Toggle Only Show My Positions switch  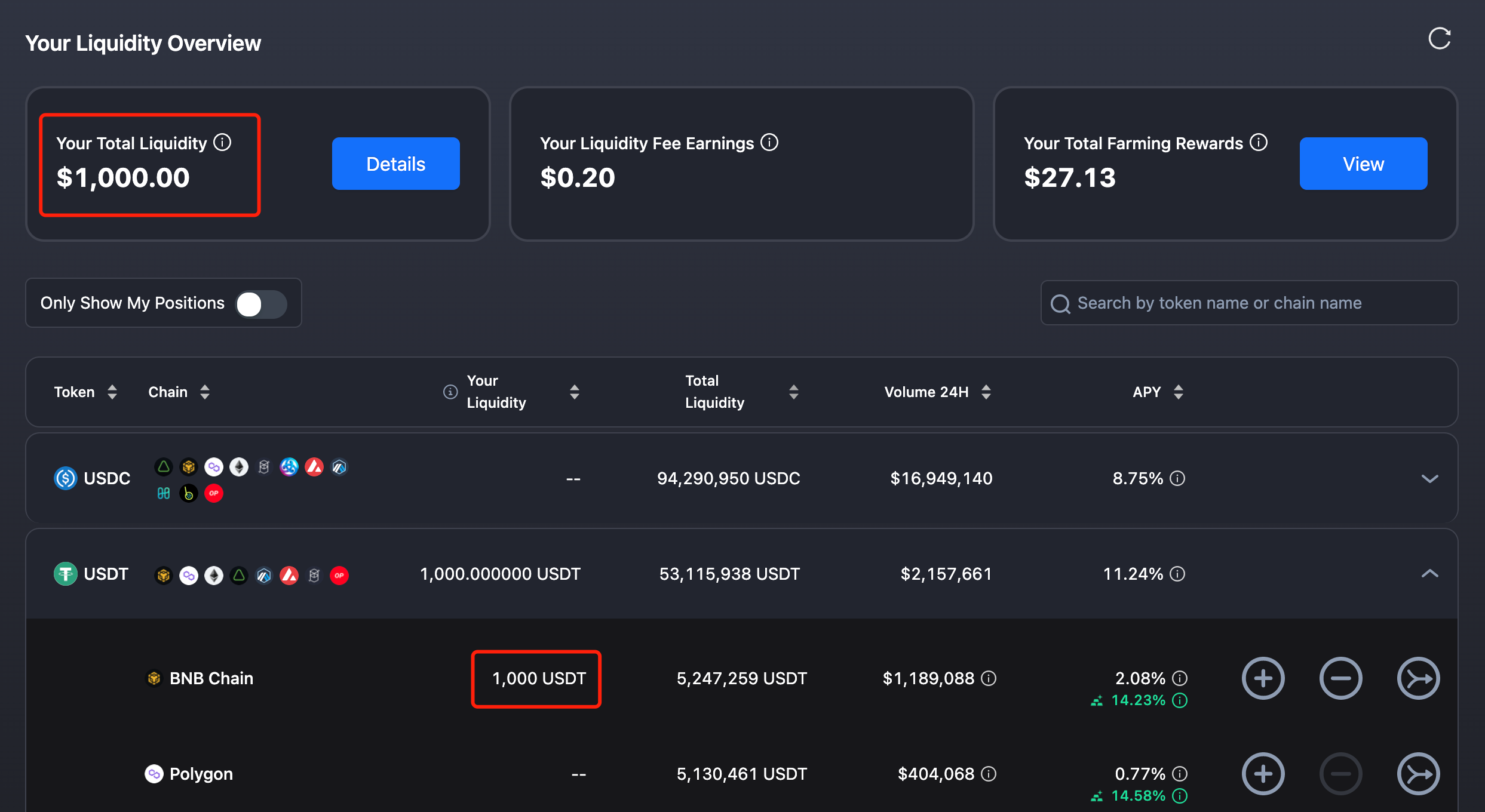[261, 304]
